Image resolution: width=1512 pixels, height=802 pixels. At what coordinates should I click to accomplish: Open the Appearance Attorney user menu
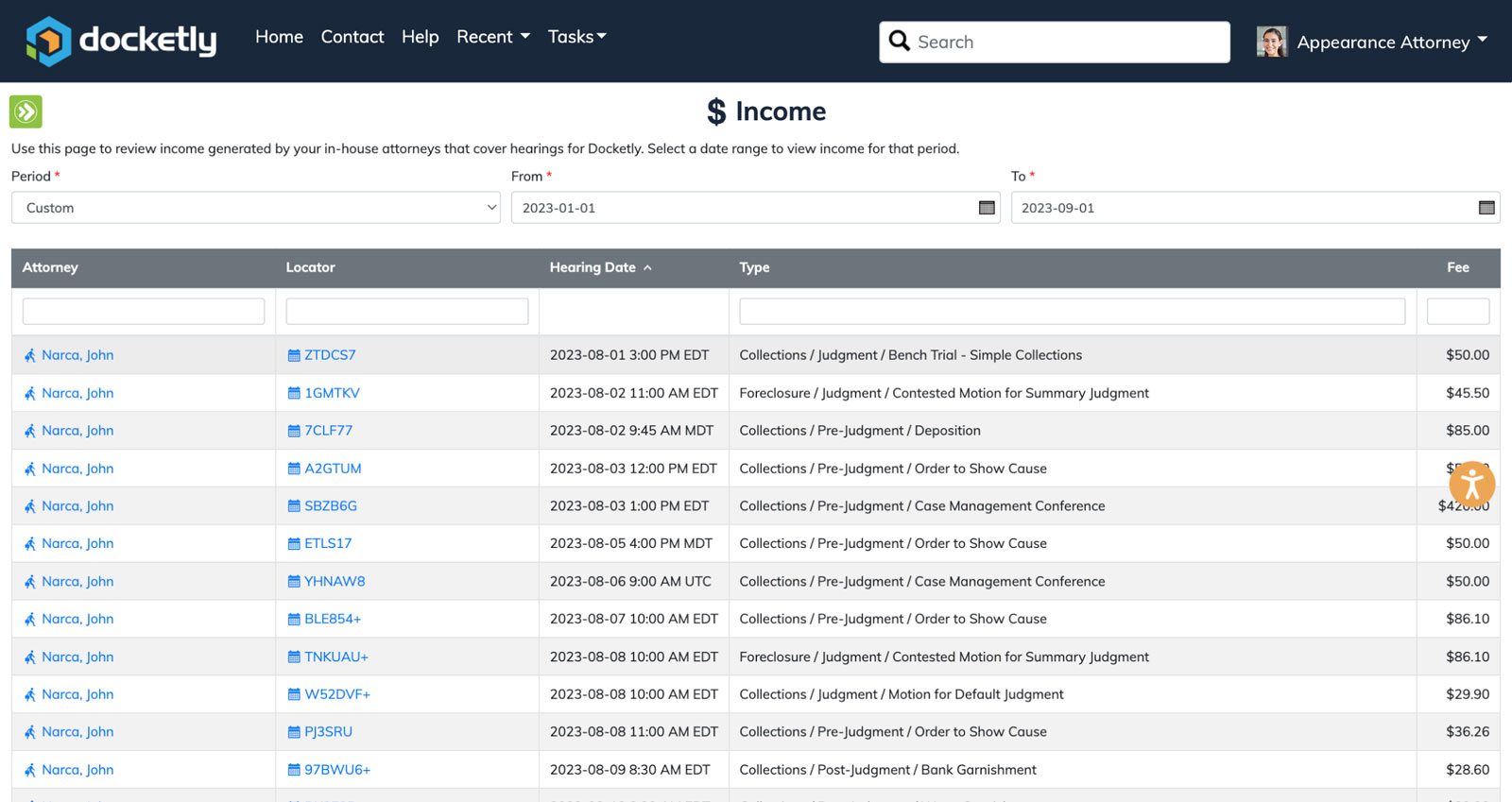[x=1392, y=43]
